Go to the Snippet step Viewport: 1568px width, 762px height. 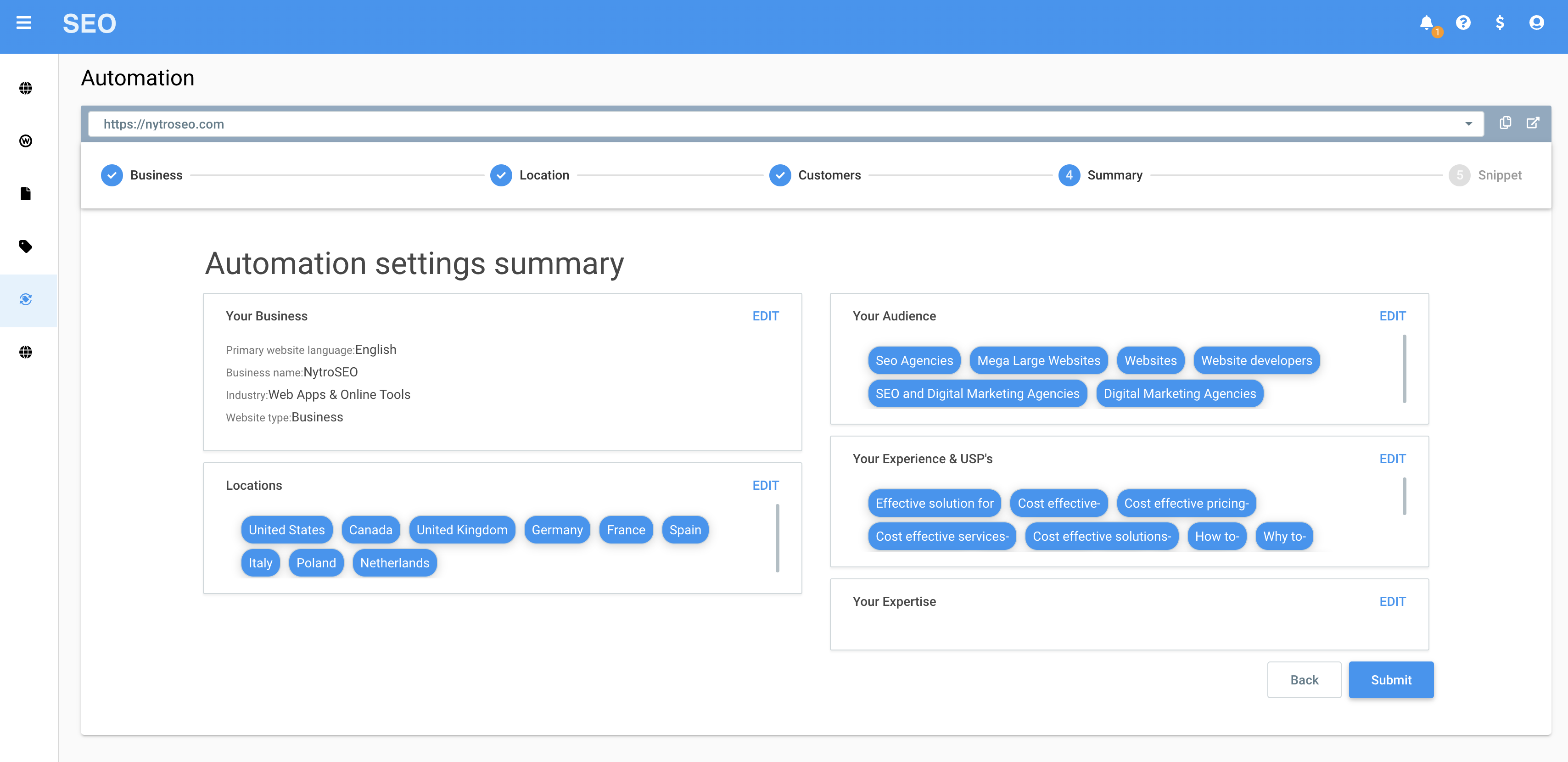(1485, 175)
